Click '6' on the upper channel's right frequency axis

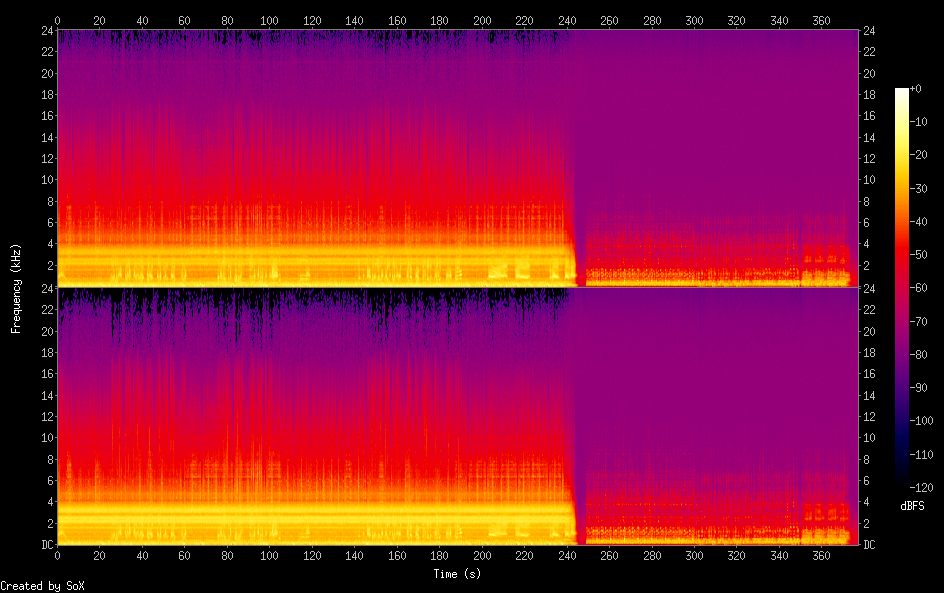coord(866,223)
